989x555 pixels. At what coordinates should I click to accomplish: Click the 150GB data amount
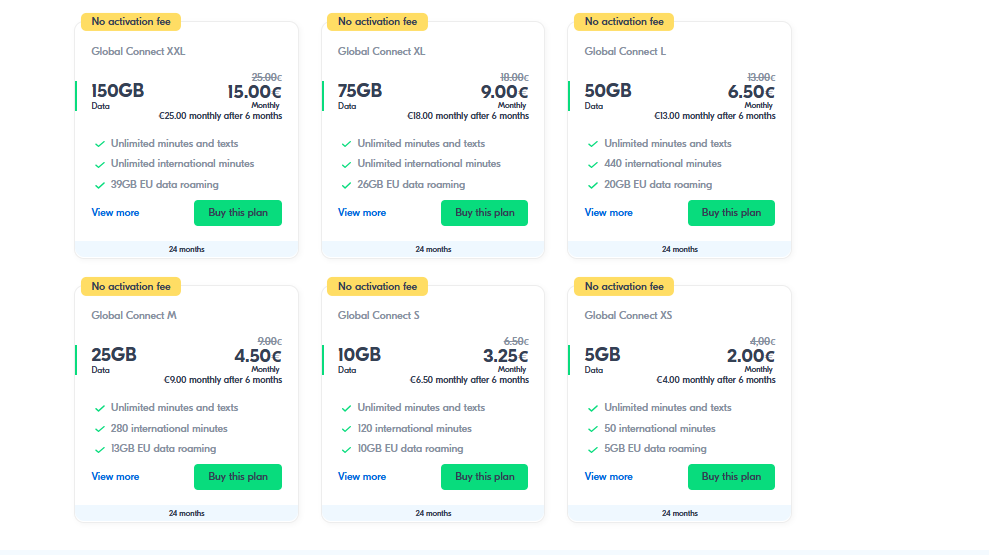point(118,91)
